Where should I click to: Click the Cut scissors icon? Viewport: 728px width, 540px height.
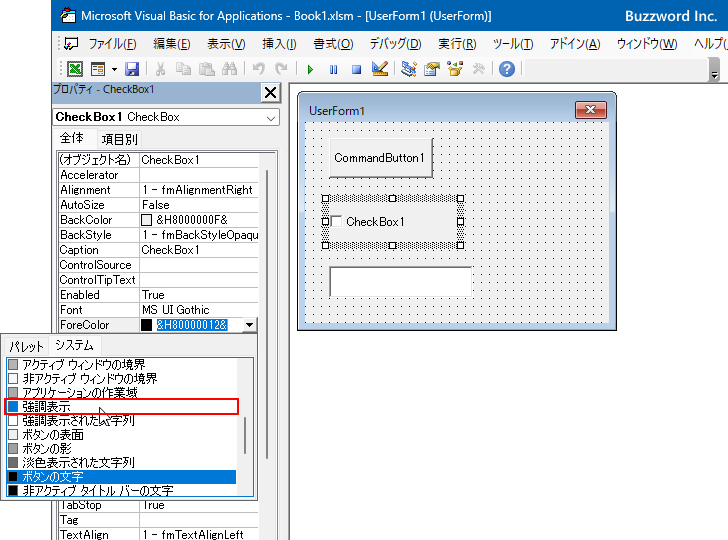pos(161,69)
